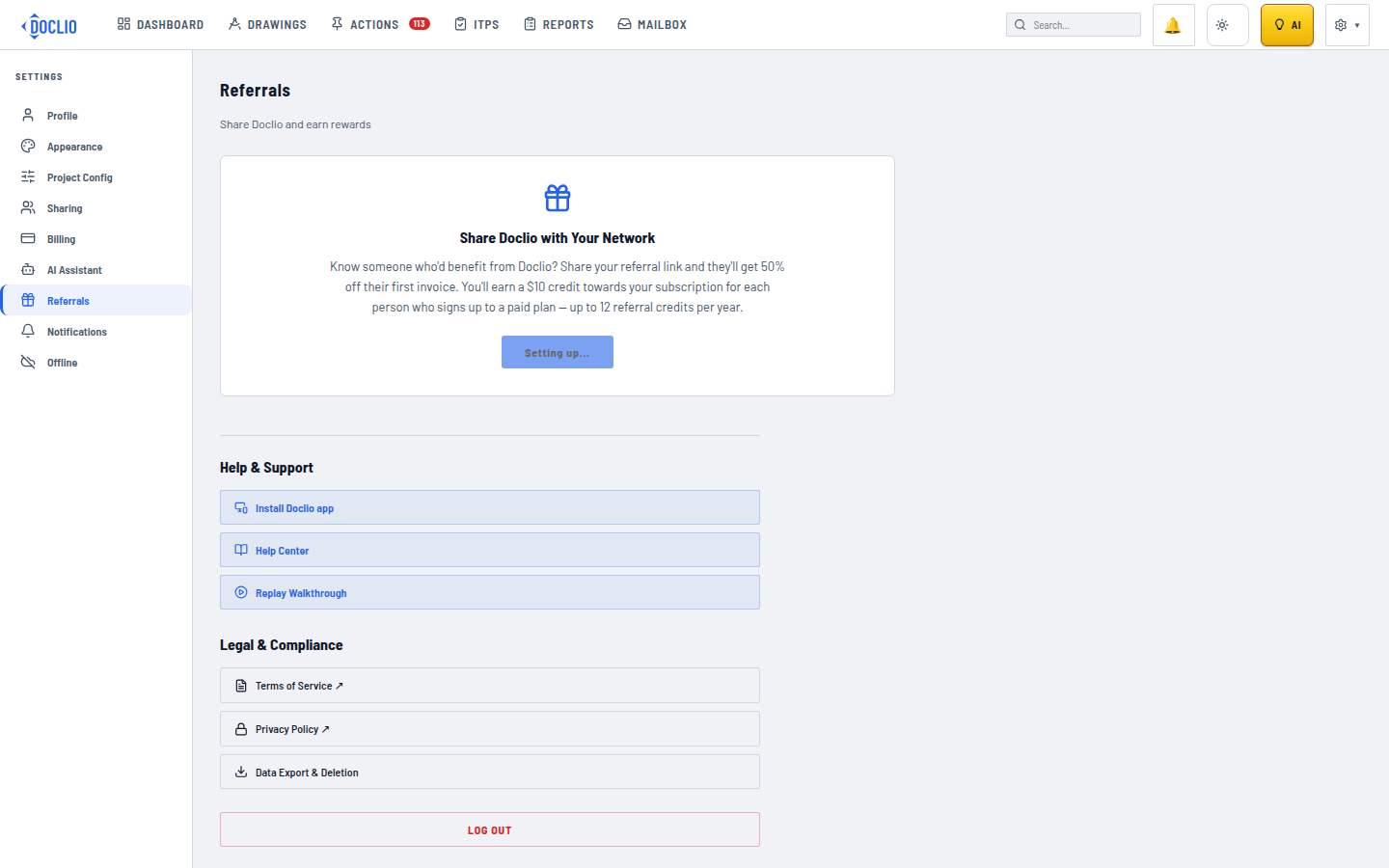The width and height of the screenshot is (1389, 868).
Task: Open the Dashboard tab
Action: [160, 24]
